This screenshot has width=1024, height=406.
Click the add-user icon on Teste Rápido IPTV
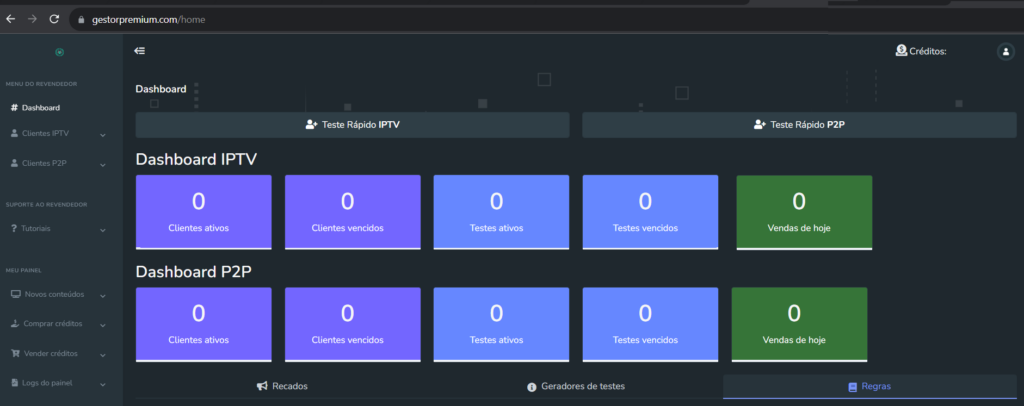312,124
